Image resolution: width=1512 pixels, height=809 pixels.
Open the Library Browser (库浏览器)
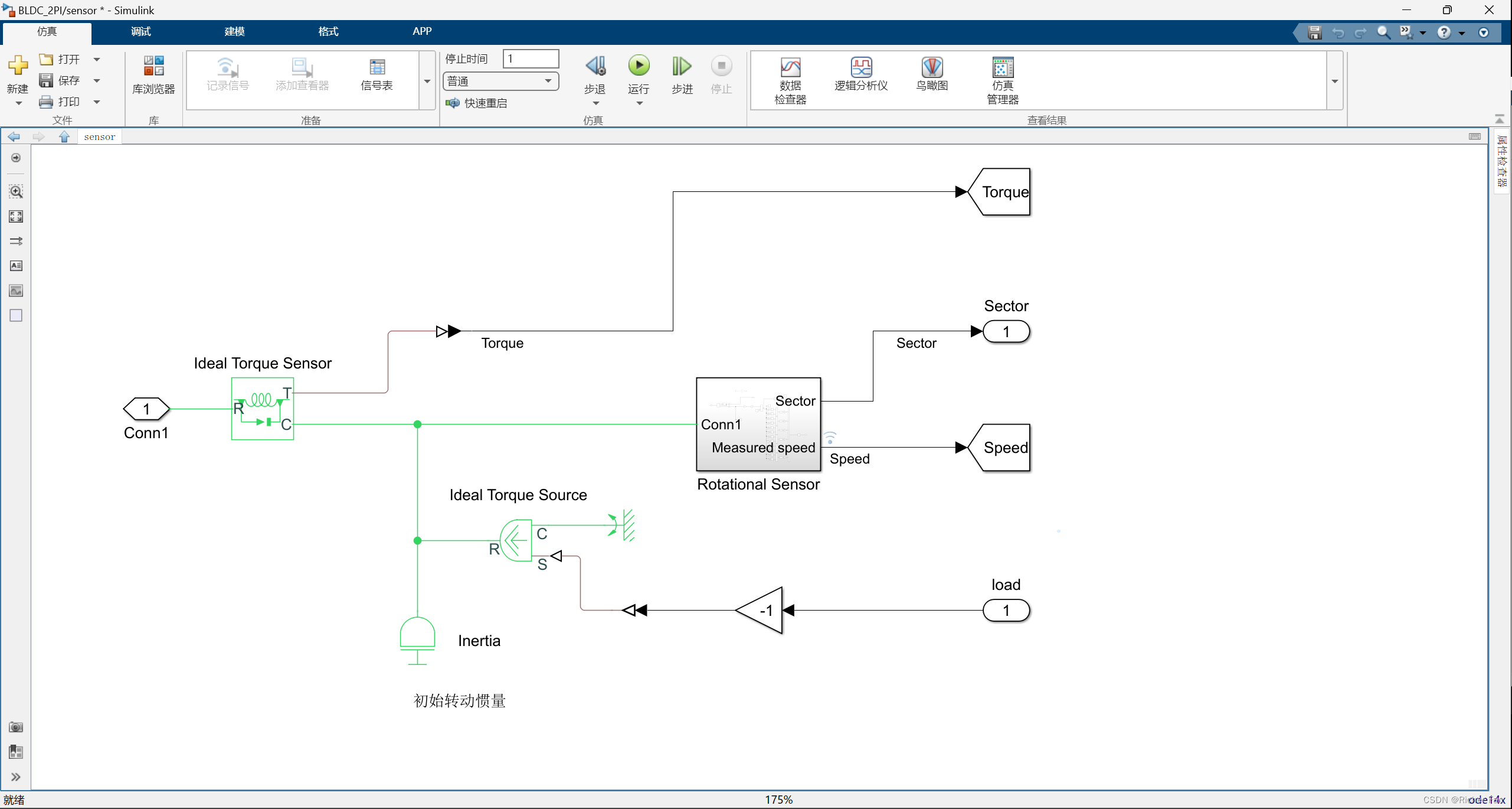pyautogui.click(x=153, y=74)
